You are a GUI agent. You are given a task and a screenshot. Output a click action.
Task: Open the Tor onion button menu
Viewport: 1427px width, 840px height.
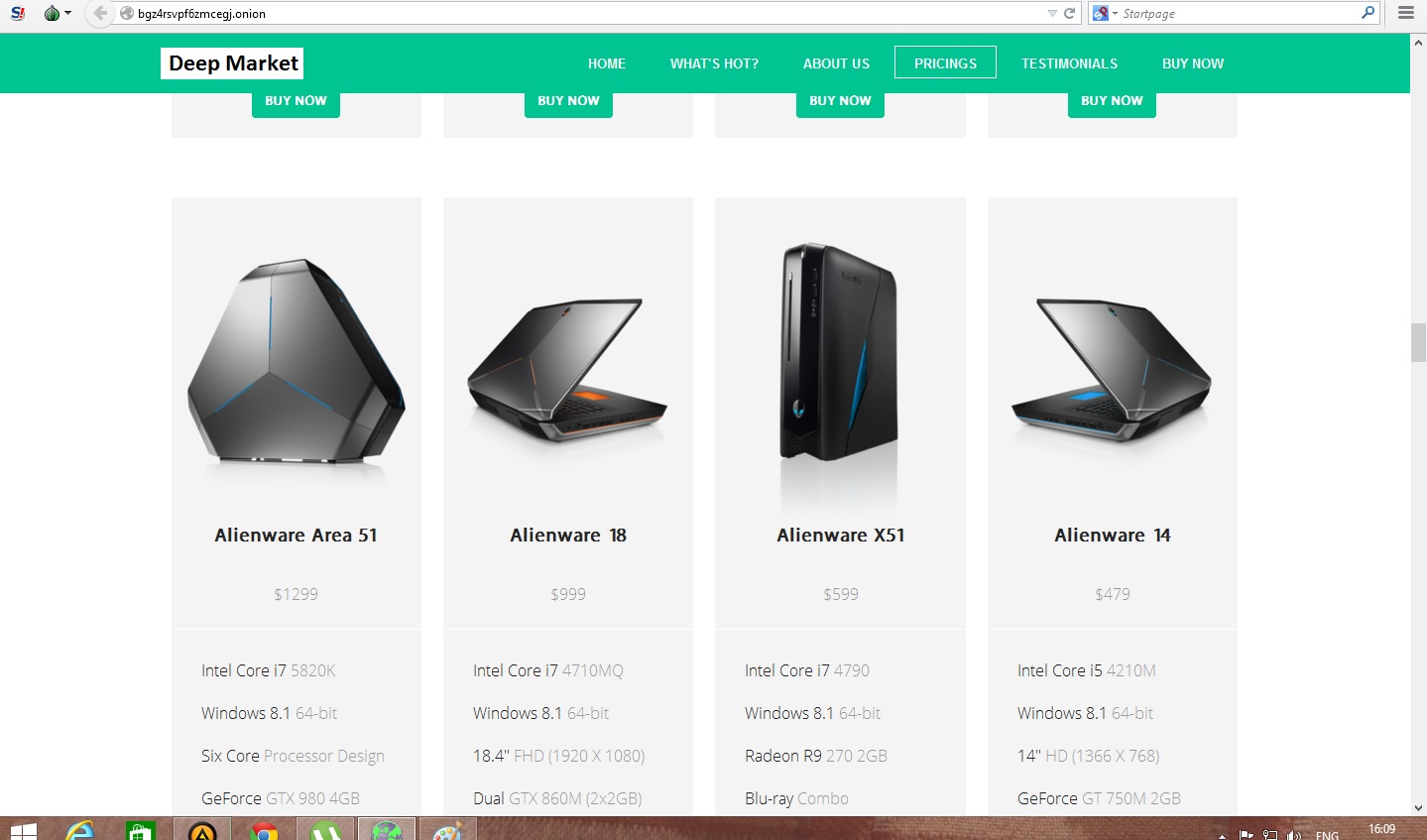click(58, 13)
